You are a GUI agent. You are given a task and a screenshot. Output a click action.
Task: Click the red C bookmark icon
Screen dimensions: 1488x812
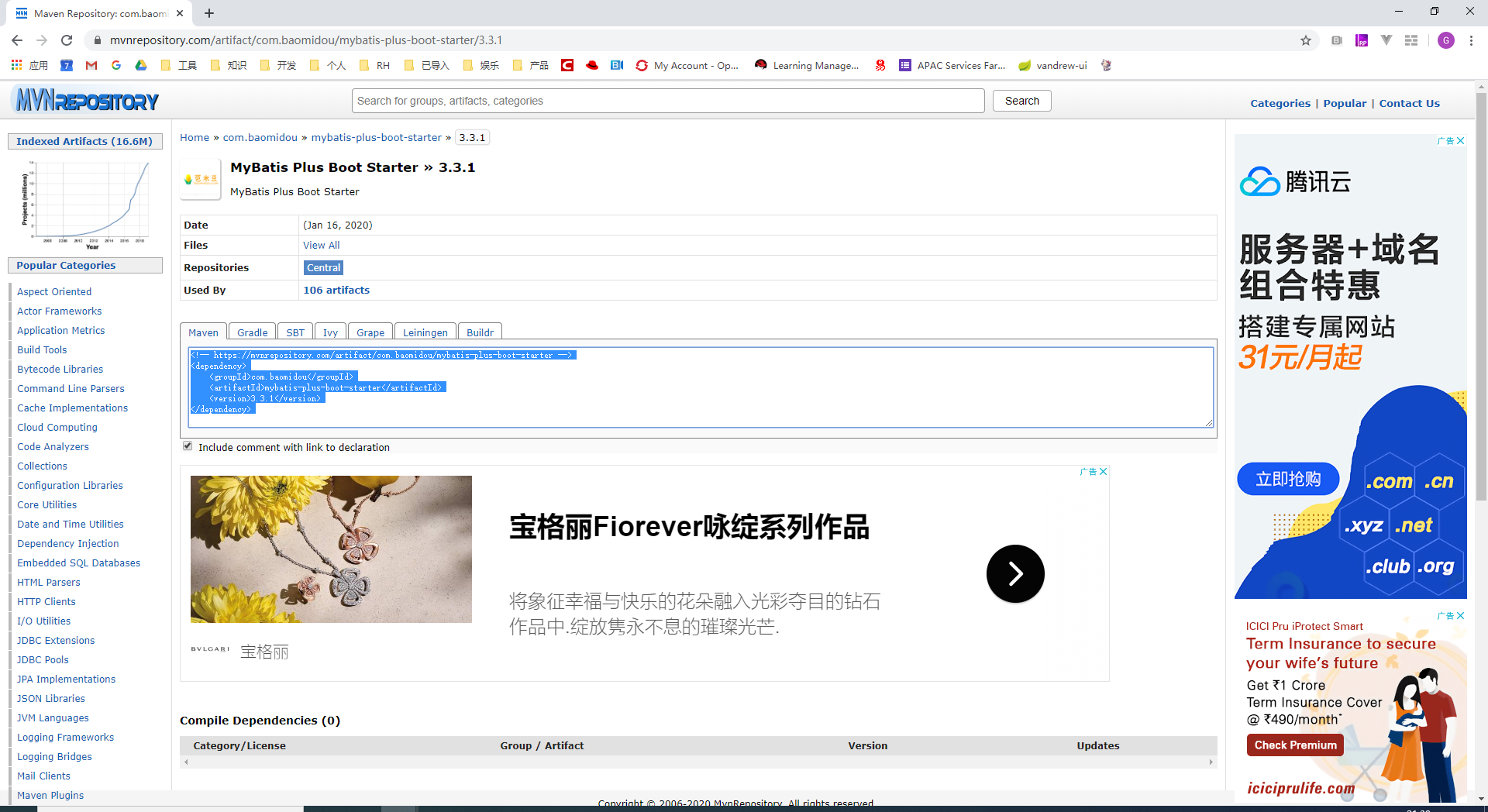click(x=567, y=65)
